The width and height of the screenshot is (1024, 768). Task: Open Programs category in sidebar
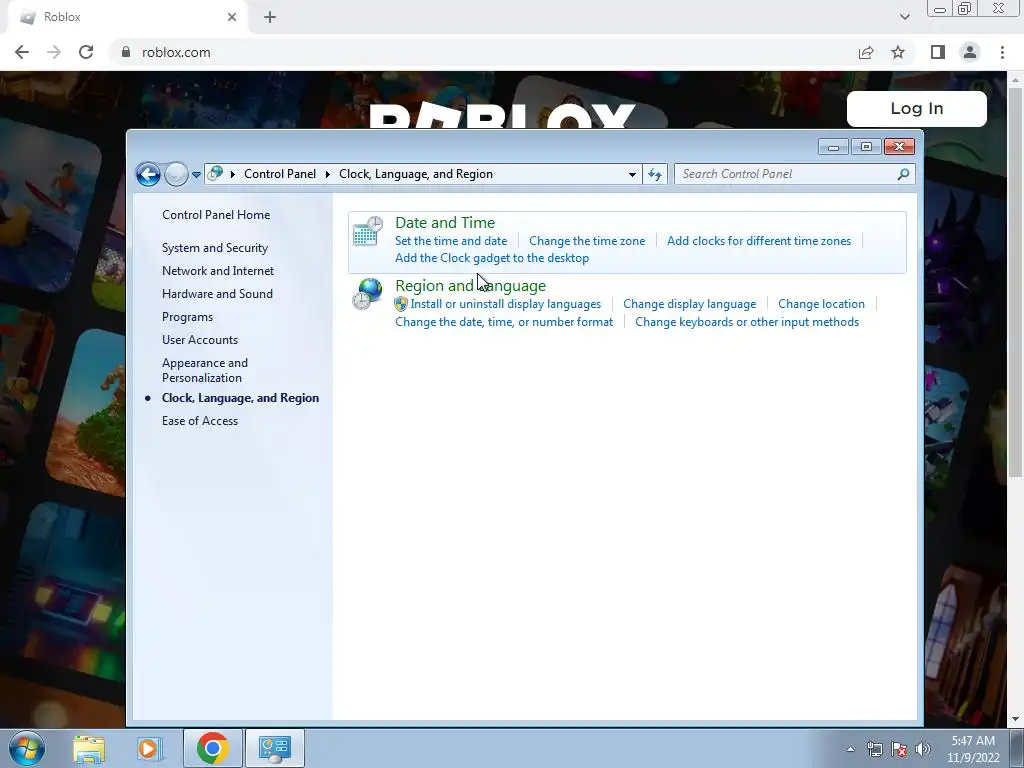(187, 317)
